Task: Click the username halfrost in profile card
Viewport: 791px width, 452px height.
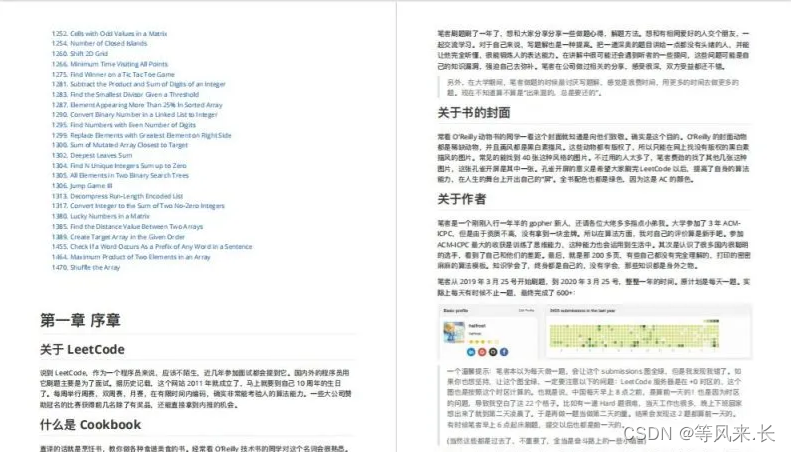Action: click(x=477, y=326)
